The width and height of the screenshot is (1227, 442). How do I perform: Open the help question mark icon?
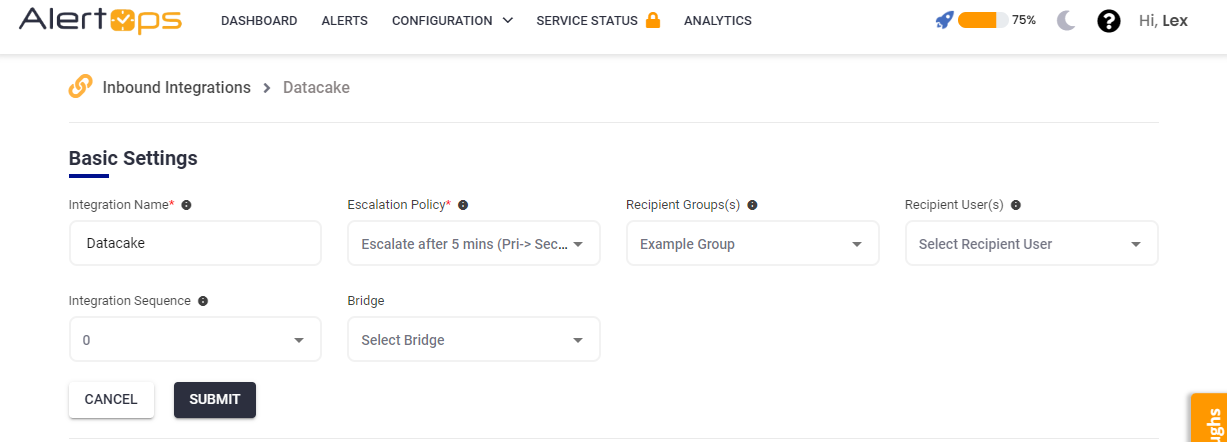click(1108, 21)
